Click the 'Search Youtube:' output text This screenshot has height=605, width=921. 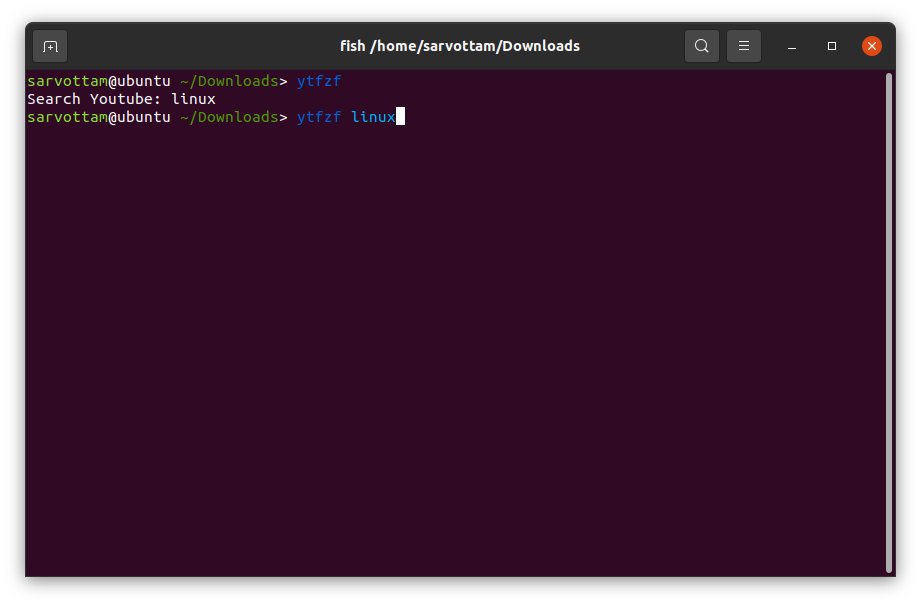94,99
